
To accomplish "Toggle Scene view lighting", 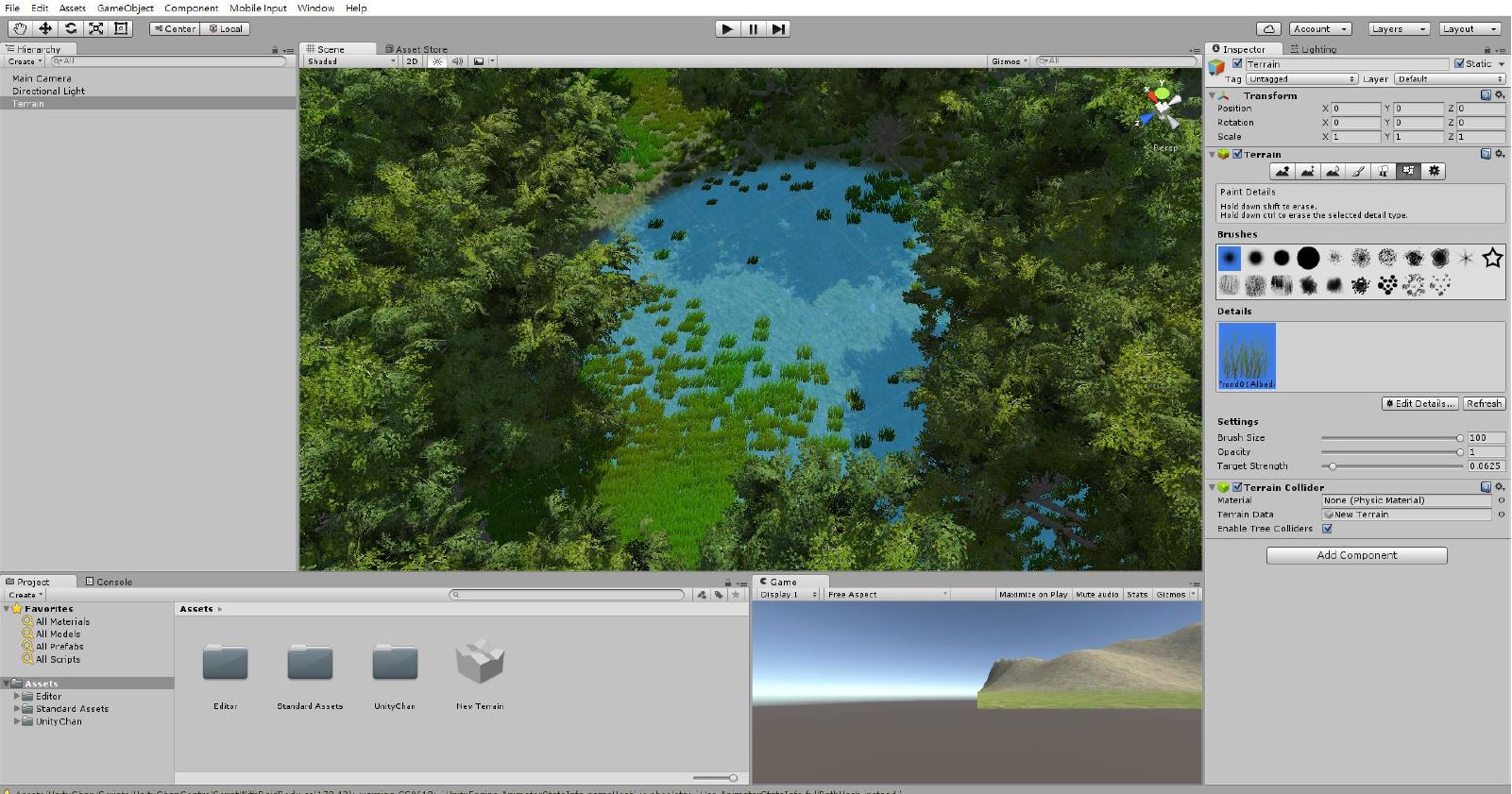I will pyautogui.click(x=436, y=61).
